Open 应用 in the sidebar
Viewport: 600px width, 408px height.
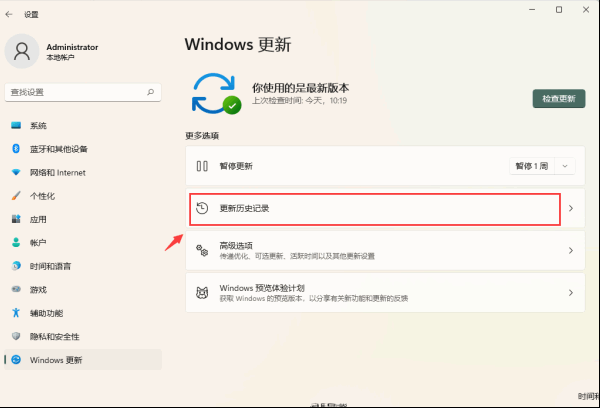pos(83,219)
